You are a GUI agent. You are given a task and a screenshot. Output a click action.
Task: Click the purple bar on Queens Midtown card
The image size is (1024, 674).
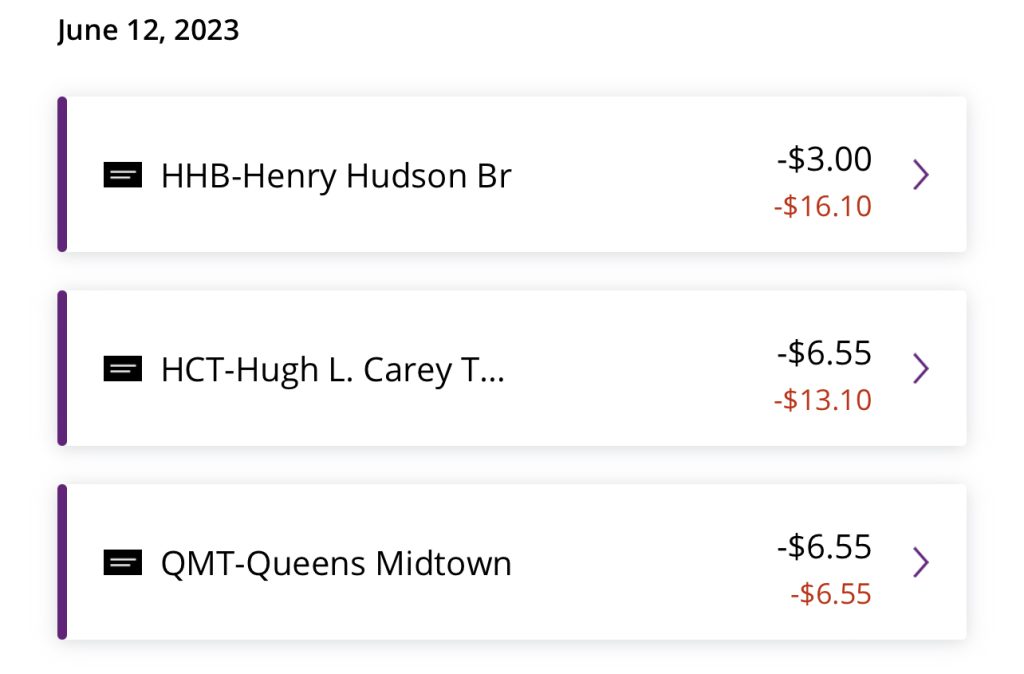coord(62,562)
